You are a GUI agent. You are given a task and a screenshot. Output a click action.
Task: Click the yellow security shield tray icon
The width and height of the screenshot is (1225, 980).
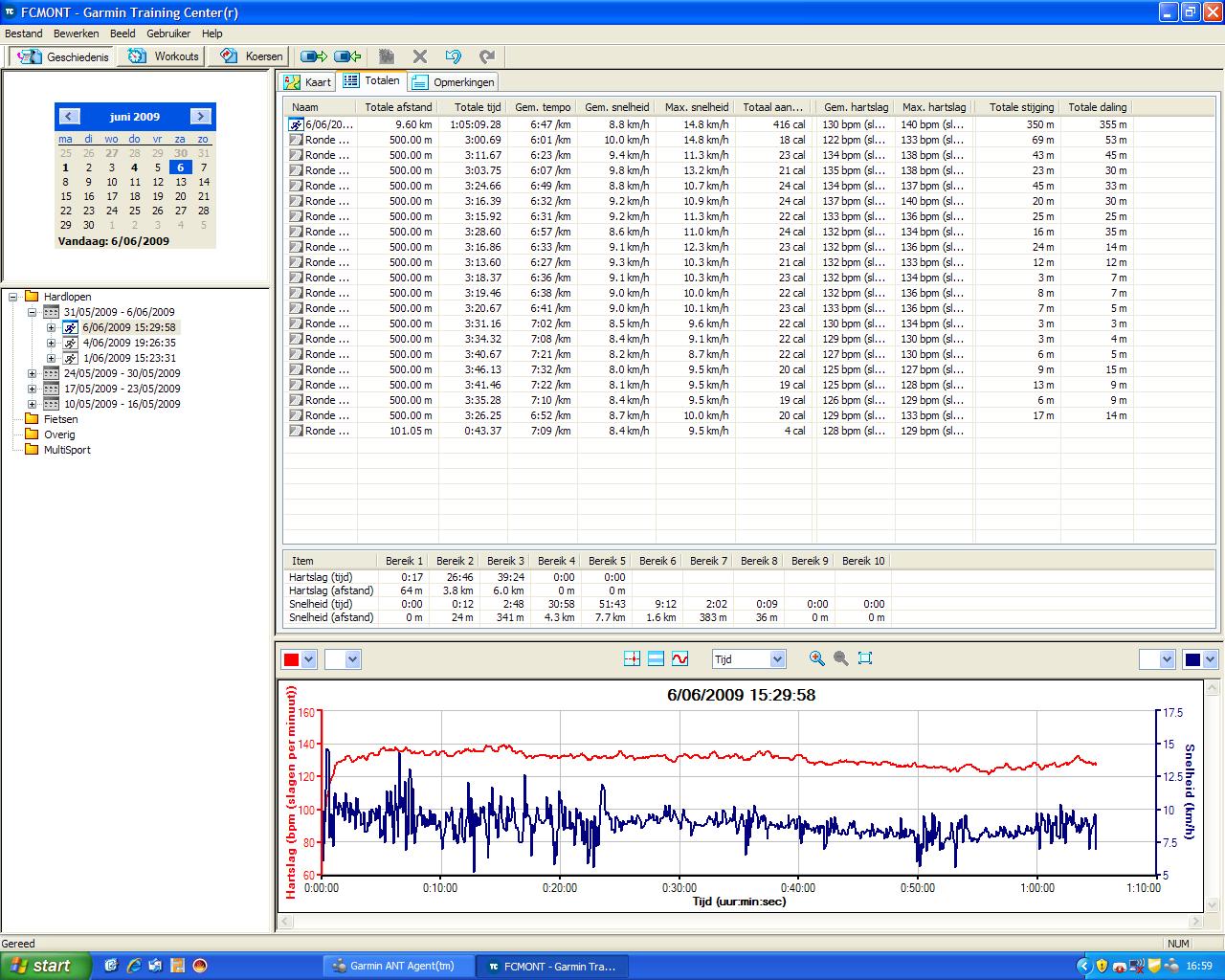pos(1102,966)
